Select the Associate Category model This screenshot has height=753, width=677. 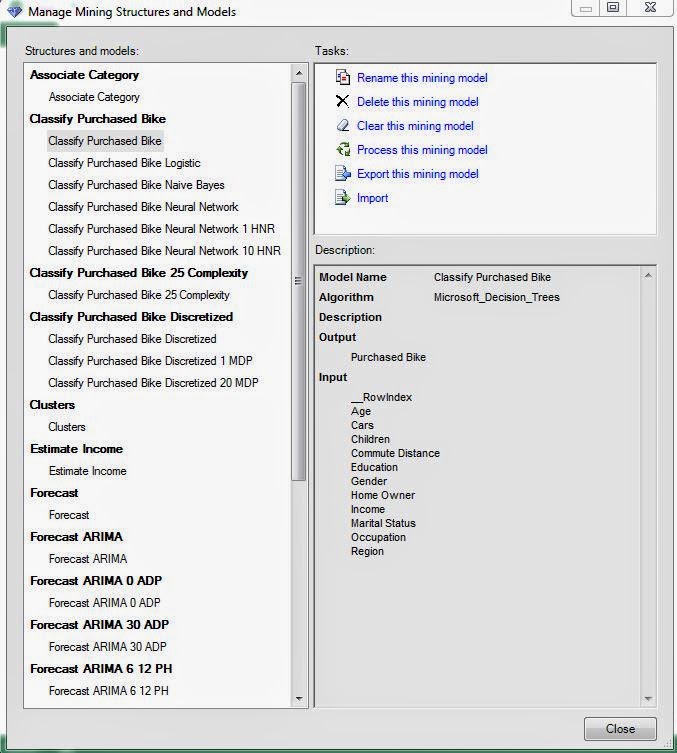point(94,97)
